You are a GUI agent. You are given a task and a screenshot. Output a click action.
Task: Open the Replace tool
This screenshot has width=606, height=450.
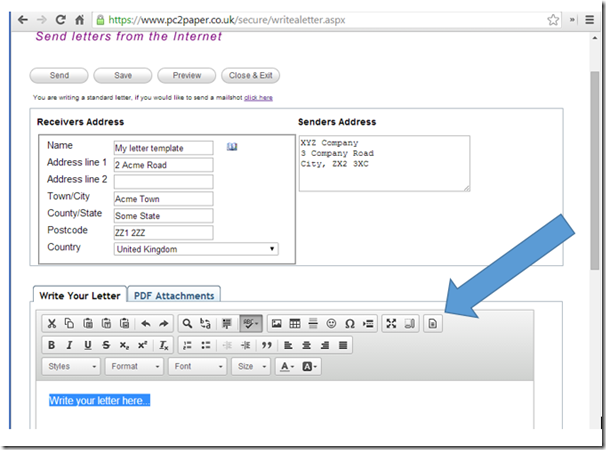205,324
